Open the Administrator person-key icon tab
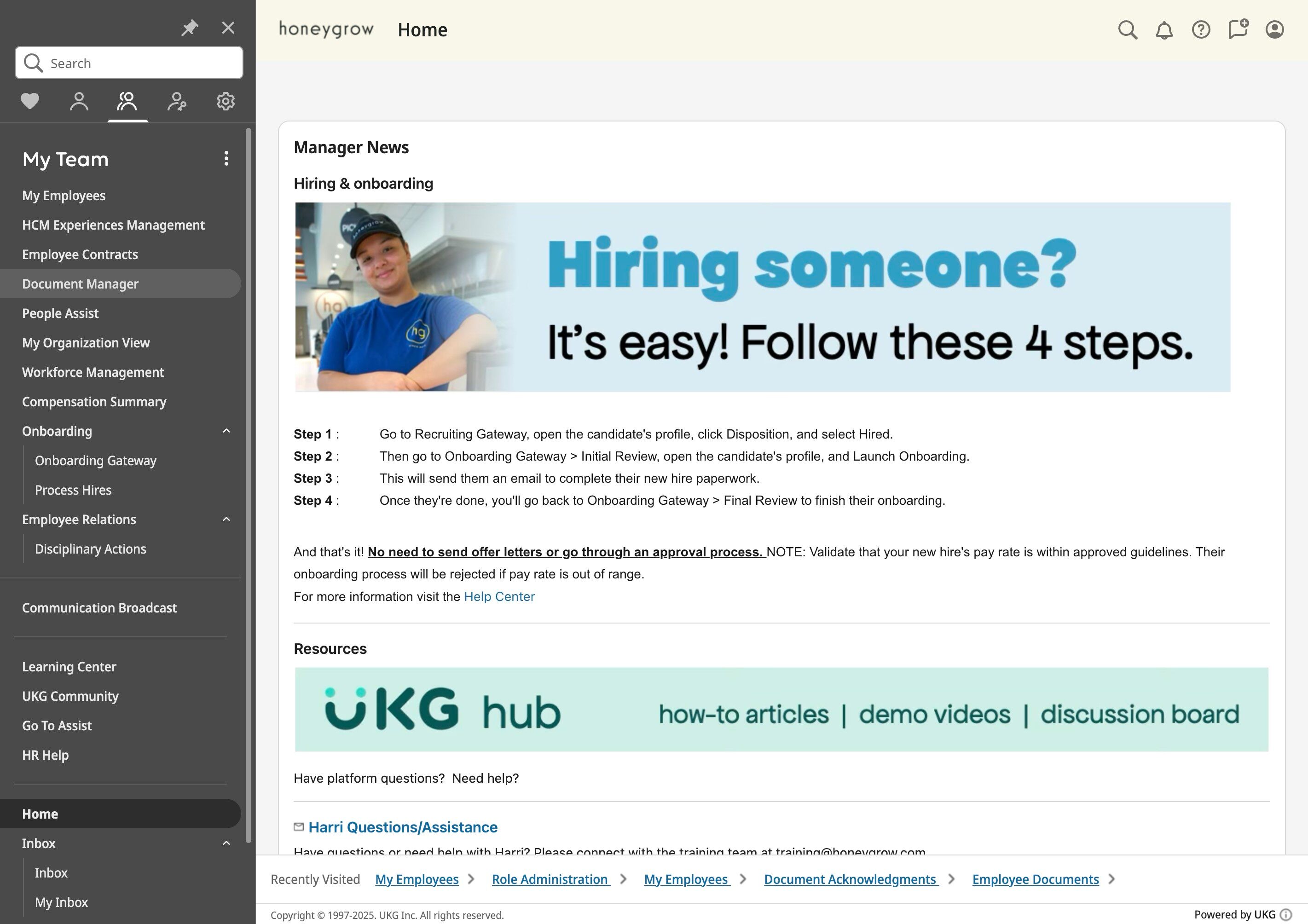Viewport: 1308px width, 924px height. (x=177, y=101)
